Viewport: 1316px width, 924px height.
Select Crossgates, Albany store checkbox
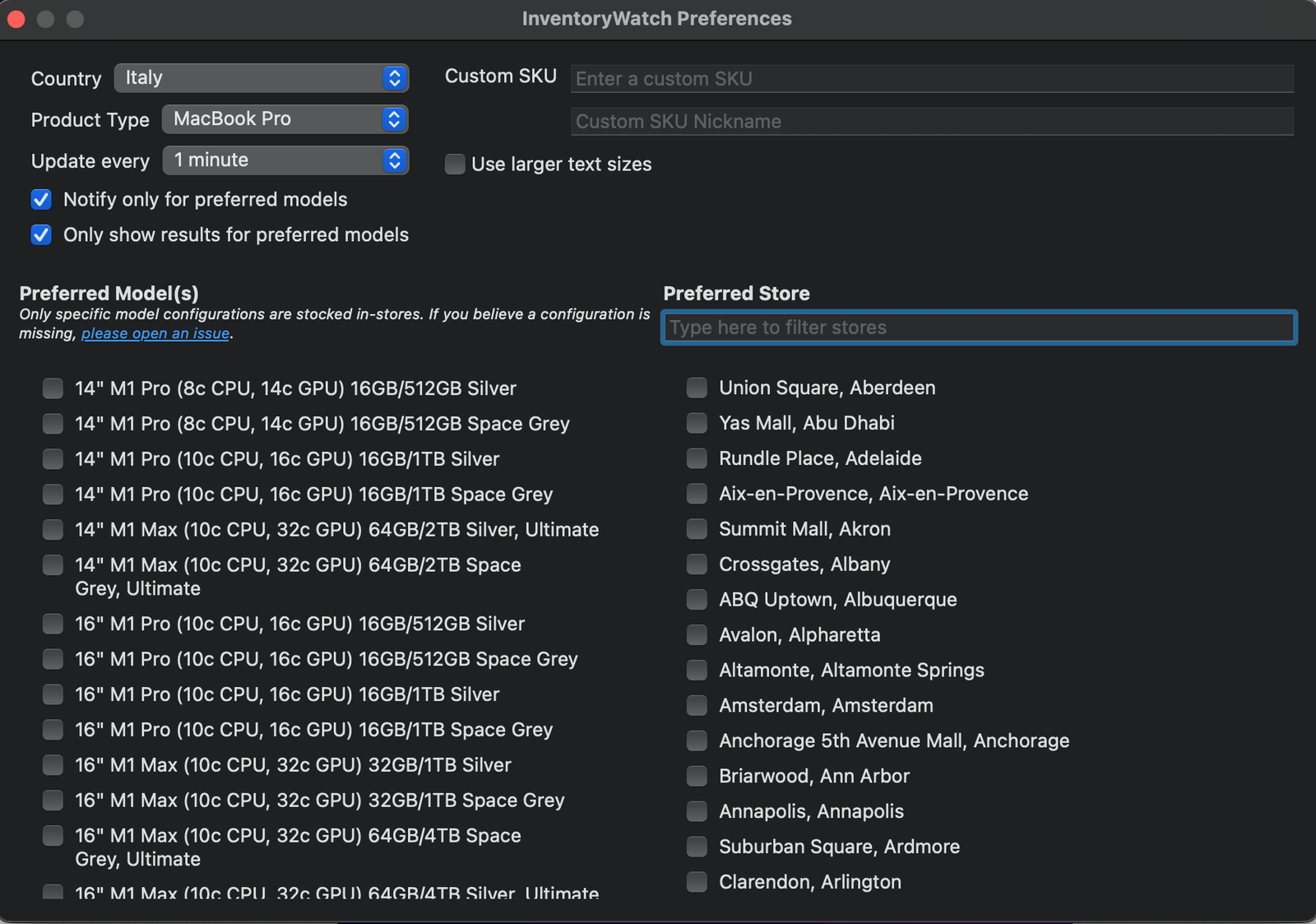(697, 564)
